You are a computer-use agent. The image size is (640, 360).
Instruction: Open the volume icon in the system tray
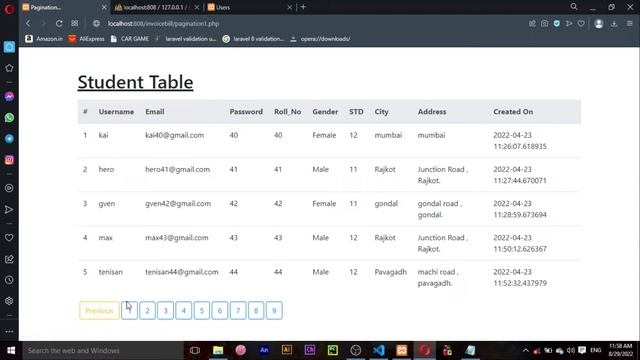click(x=571, y=351)
